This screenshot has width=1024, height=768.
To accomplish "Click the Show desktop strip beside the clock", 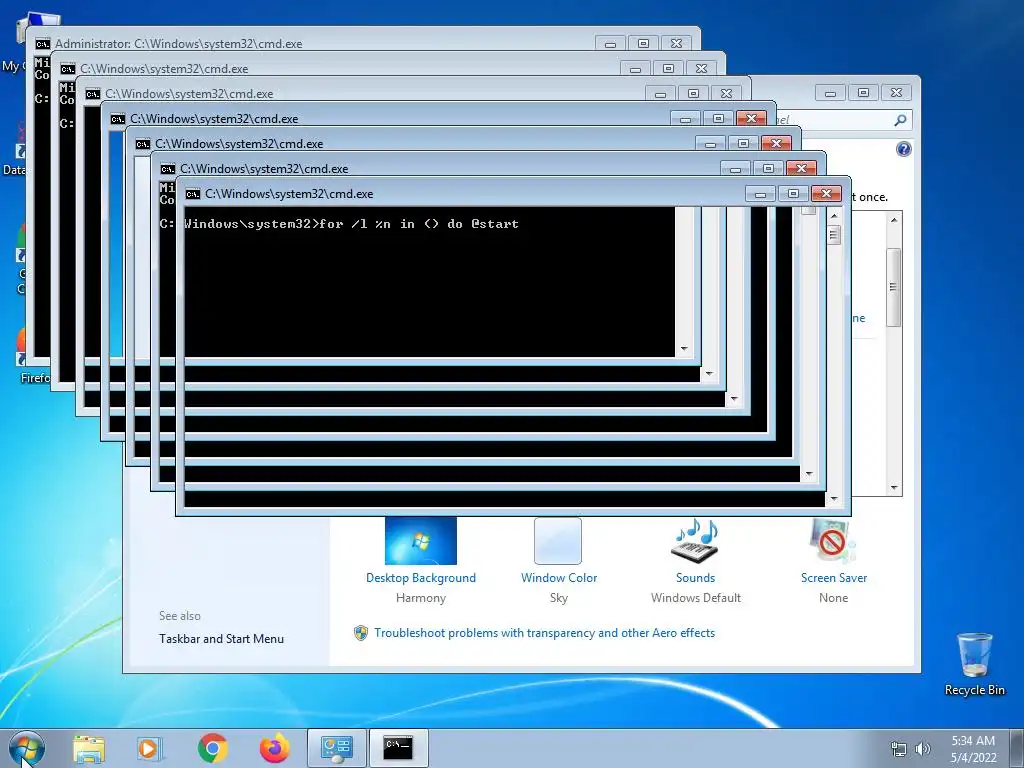I will point(1018,748).
